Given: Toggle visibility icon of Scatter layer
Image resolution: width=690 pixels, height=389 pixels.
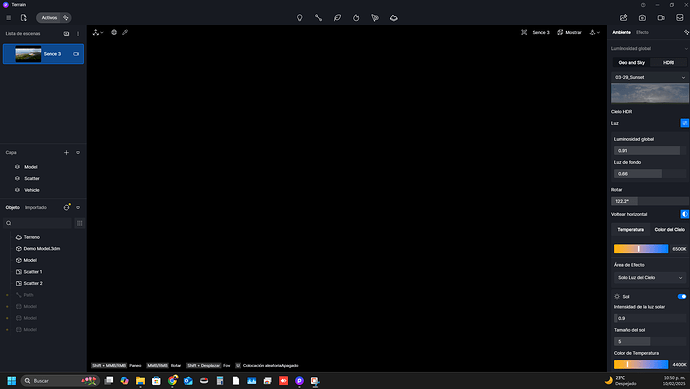Looking at the screenshot, I should click(x=17, y=178).
